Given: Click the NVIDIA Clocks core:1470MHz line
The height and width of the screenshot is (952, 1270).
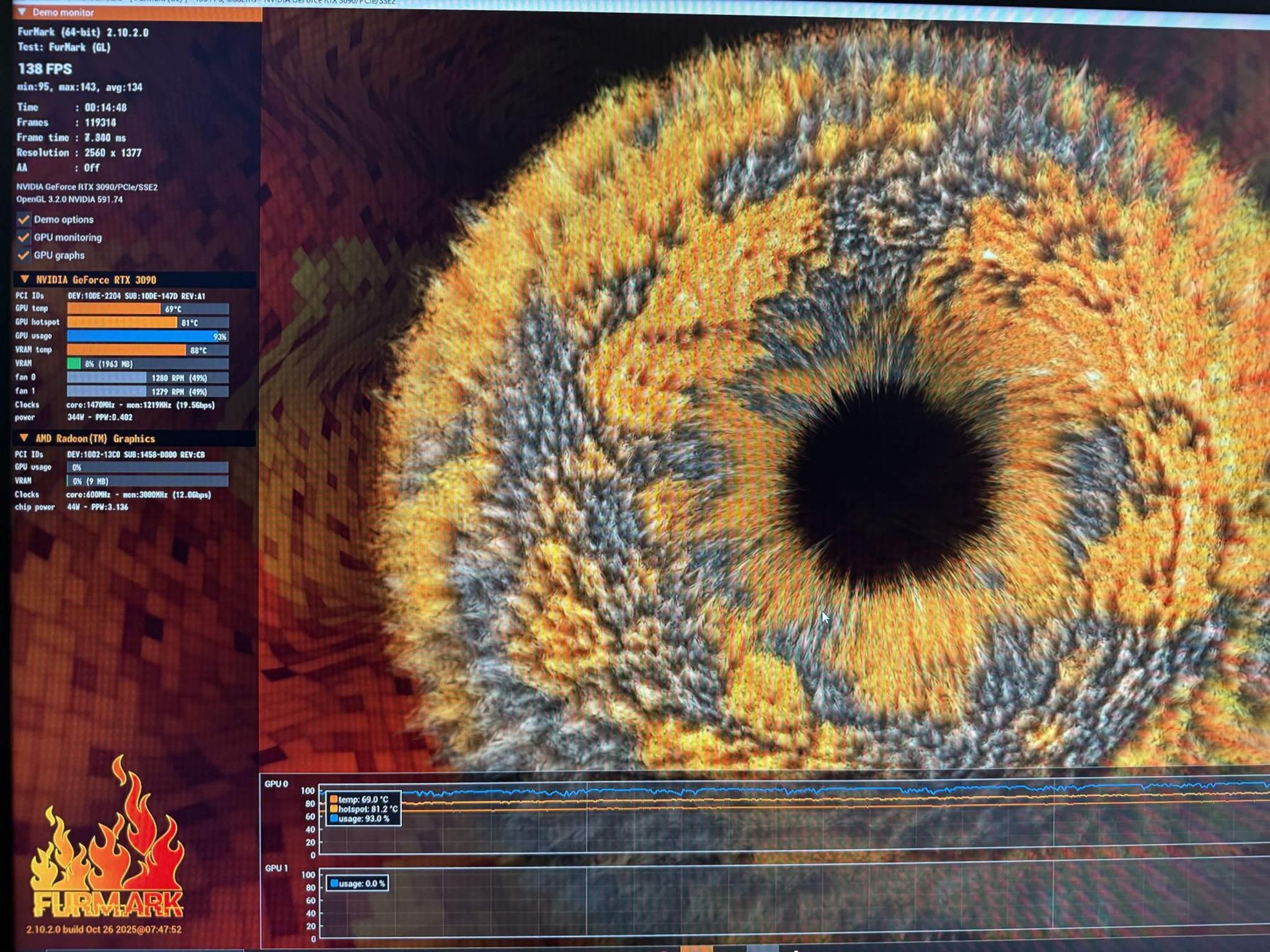Looking at the screenshot, I should 141,405.
